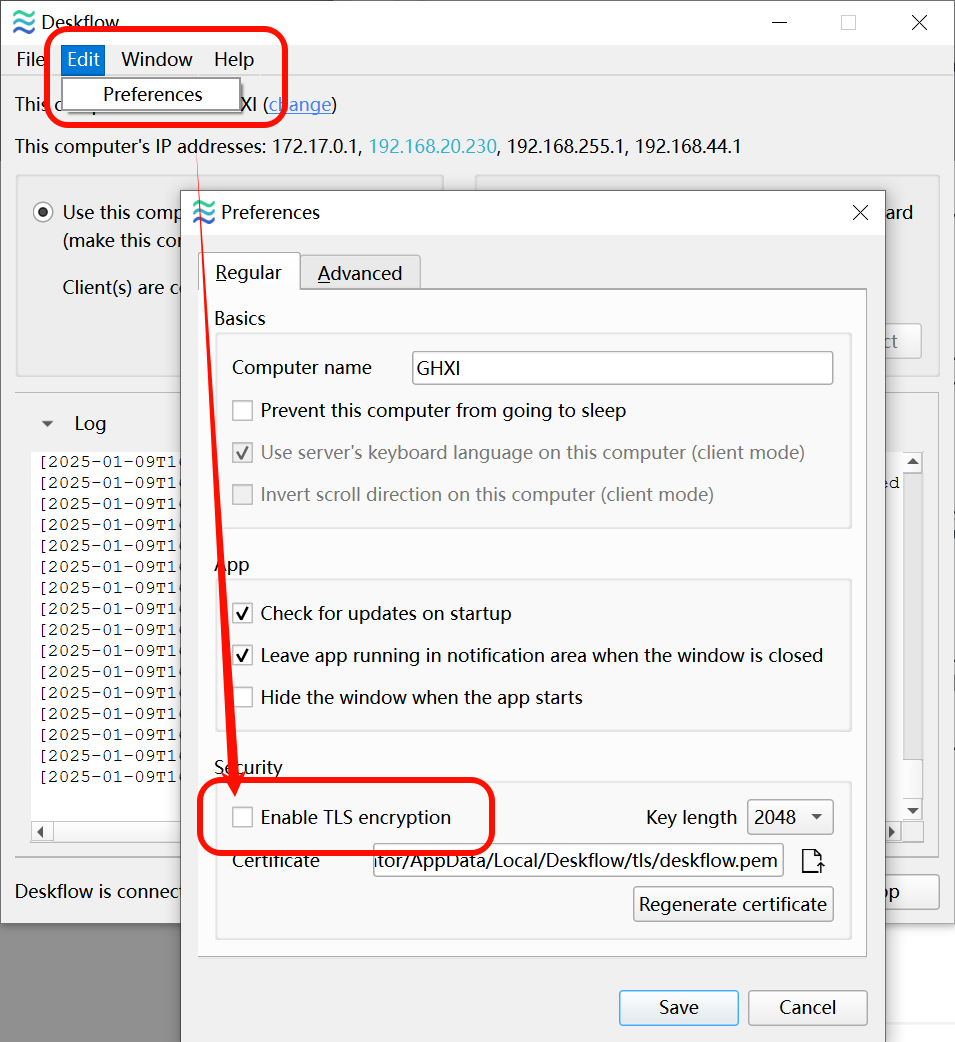Viewport: 955px width, 1042px height.
Task: Click the Deskflow app logo in main window
Action: click(24, 23)
